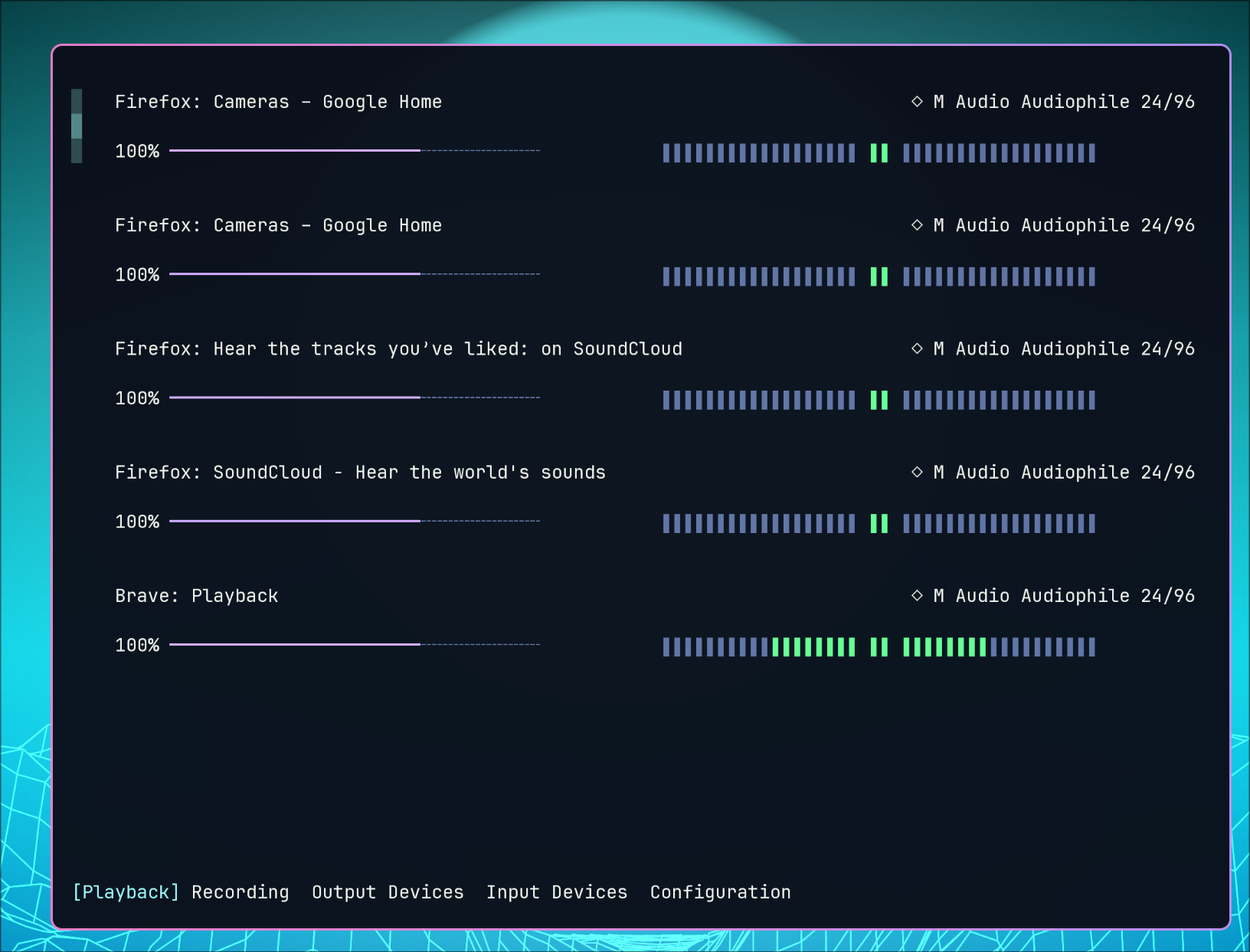
Task: Open the Configuration tab
Action: pos(720,892)
